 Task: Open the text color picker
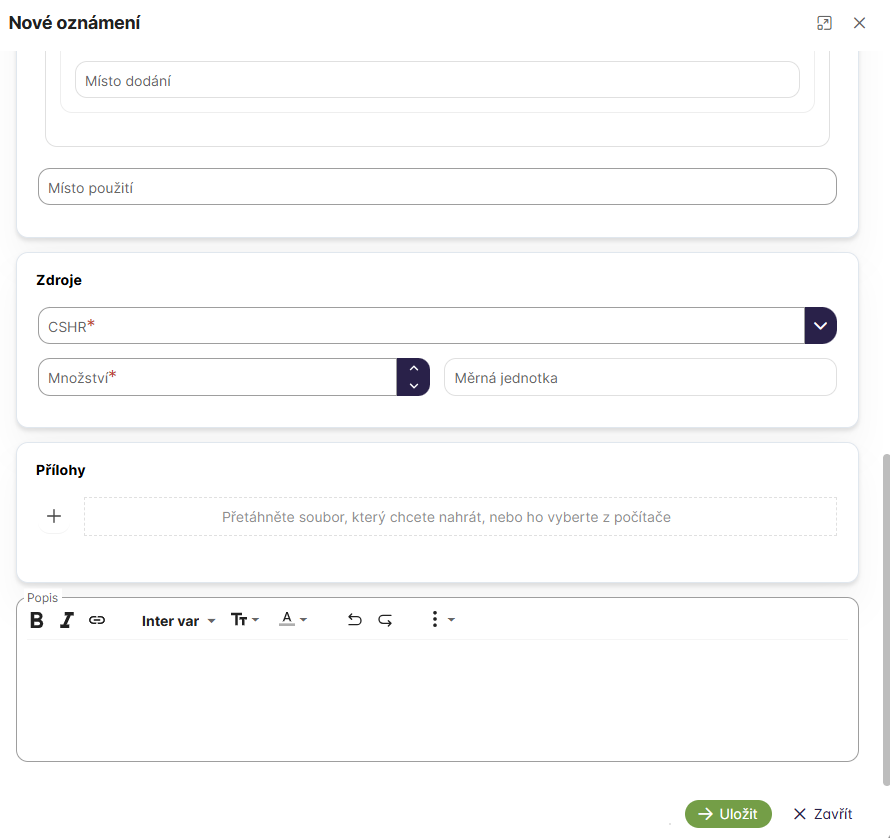pyautogui.click(x=293, y=620)
